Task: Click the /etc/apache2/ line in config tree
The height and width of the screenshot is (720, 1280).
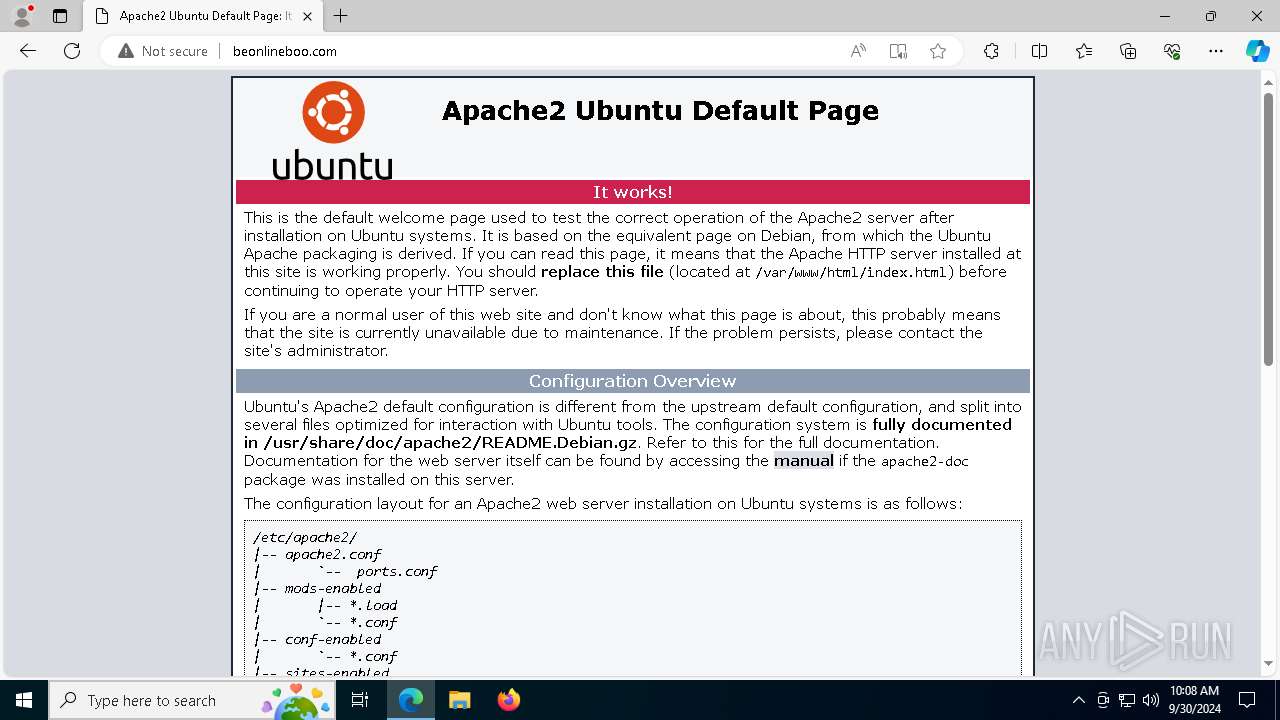Action: 305,537
